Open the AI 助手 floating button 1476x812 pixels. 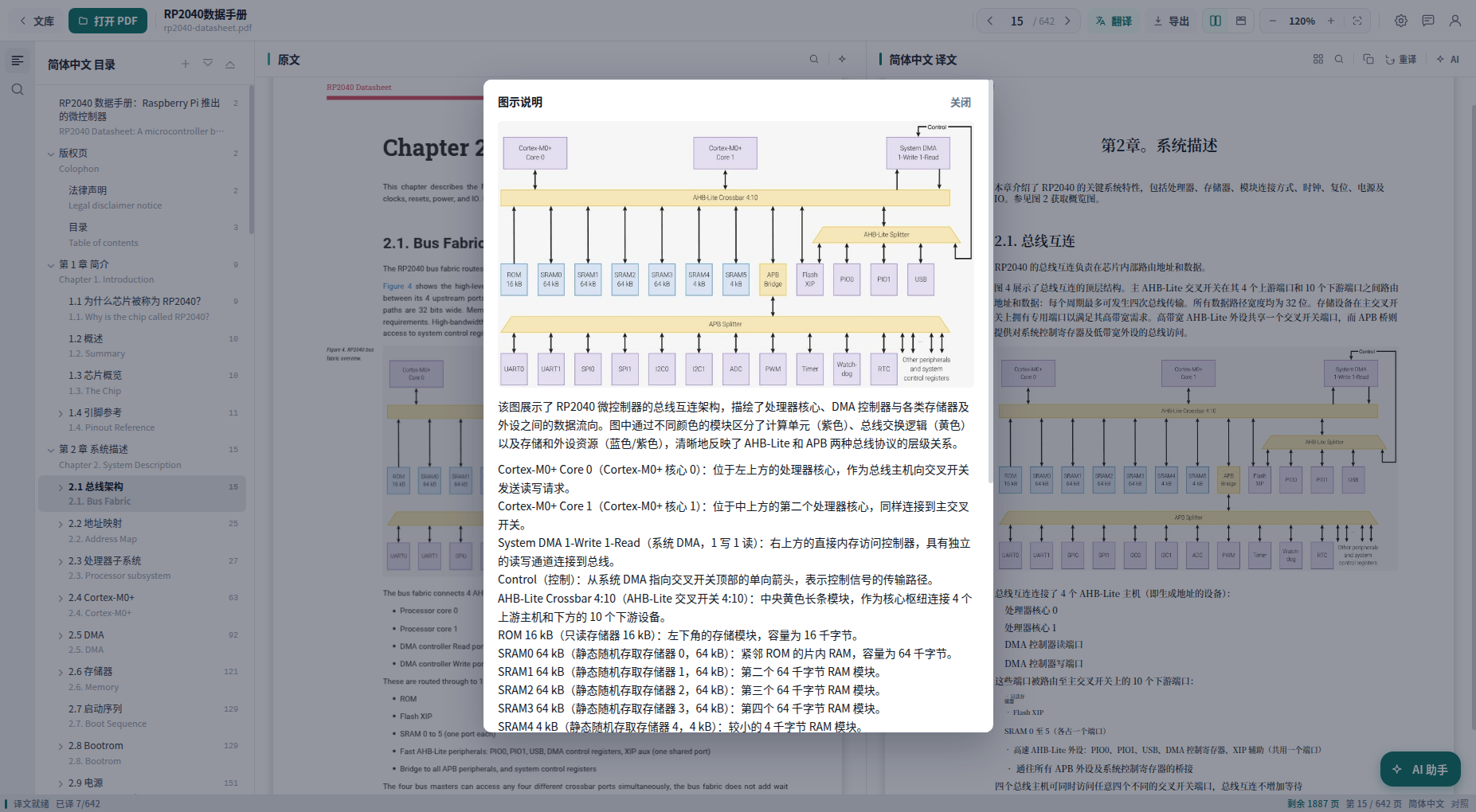[1420, 769]
